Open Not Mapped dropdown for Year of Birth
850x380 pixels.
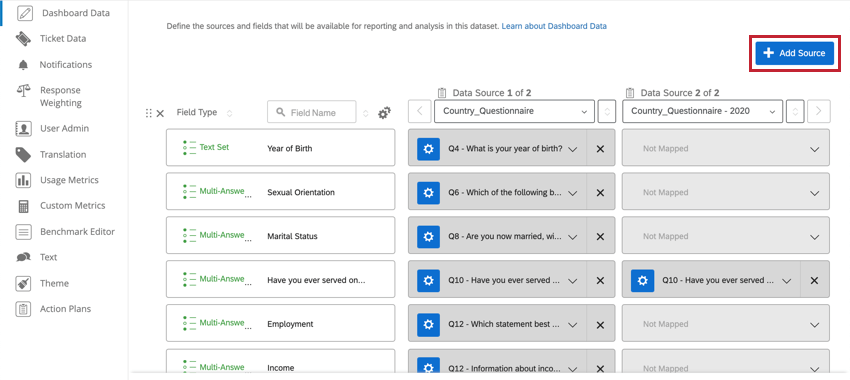pyautogui.click(x=726, y=148)
